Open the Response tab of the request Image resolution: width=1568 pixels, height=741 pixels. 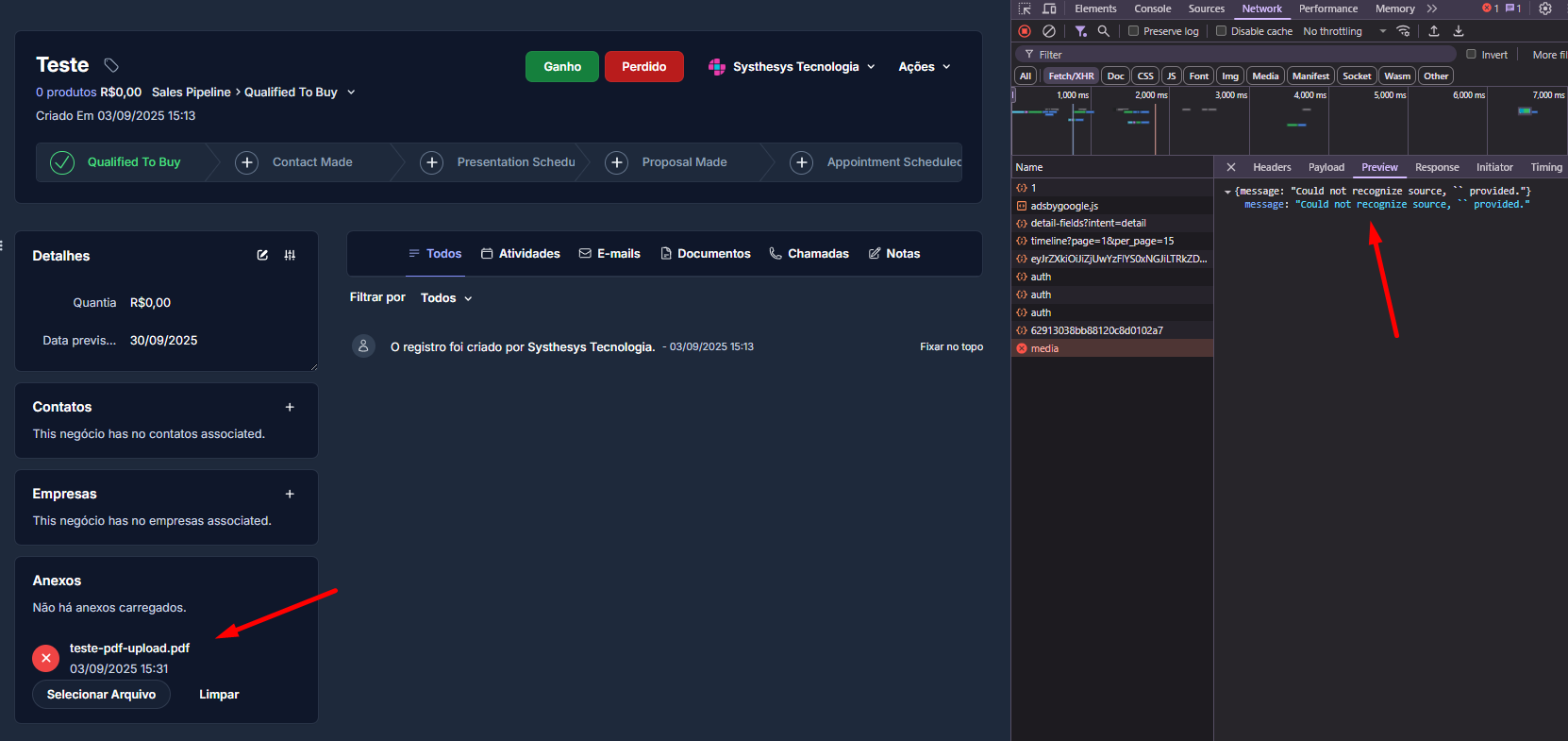(x=1437, y=167)
